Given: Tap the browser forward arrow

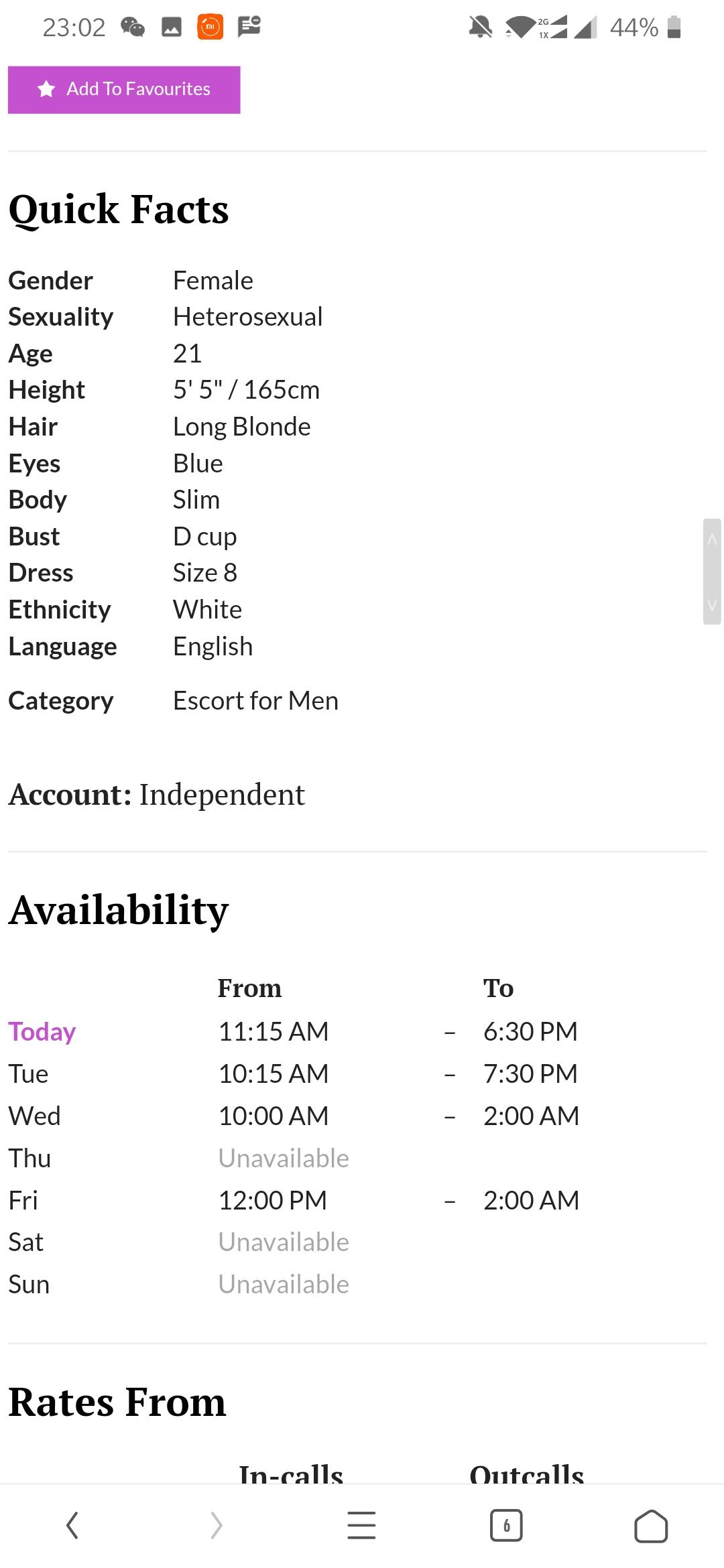Looking at the screenshot, I should [216, 1526].
